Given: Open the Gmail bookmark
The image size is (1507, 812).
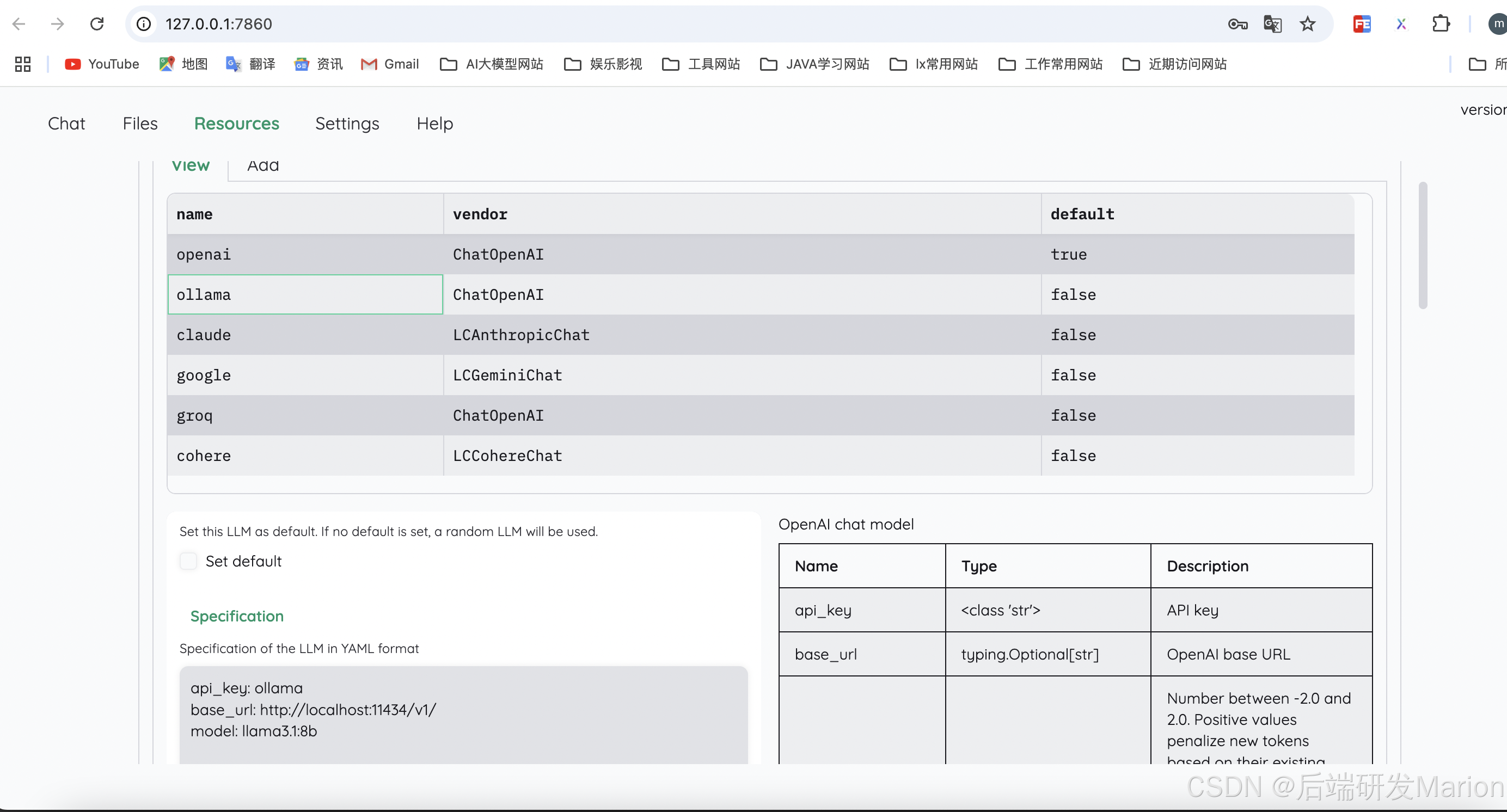Looking at the screenshot, I should (390, 64).
